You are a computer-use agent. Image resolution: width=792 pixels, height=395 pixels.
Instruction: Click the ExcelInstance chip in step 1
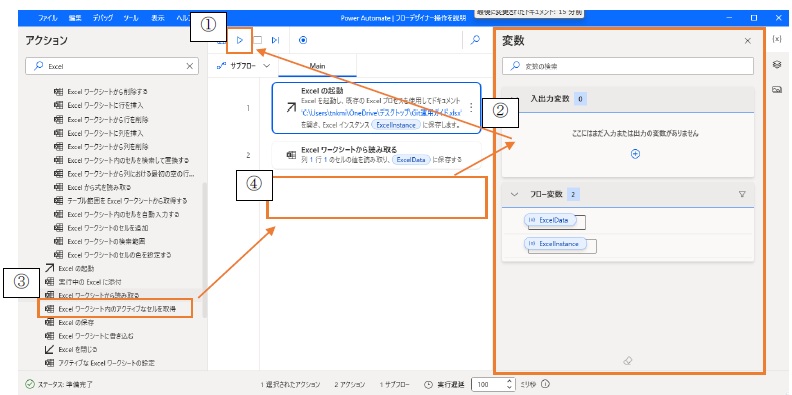click(395, 125)
